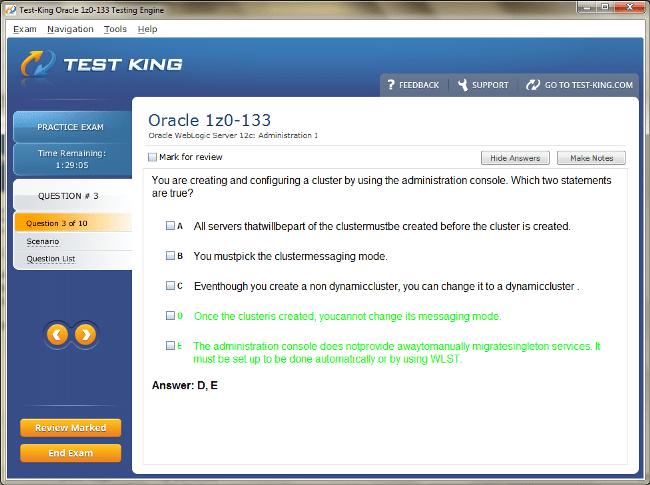Open the SUPPORT link

(490, 85)
